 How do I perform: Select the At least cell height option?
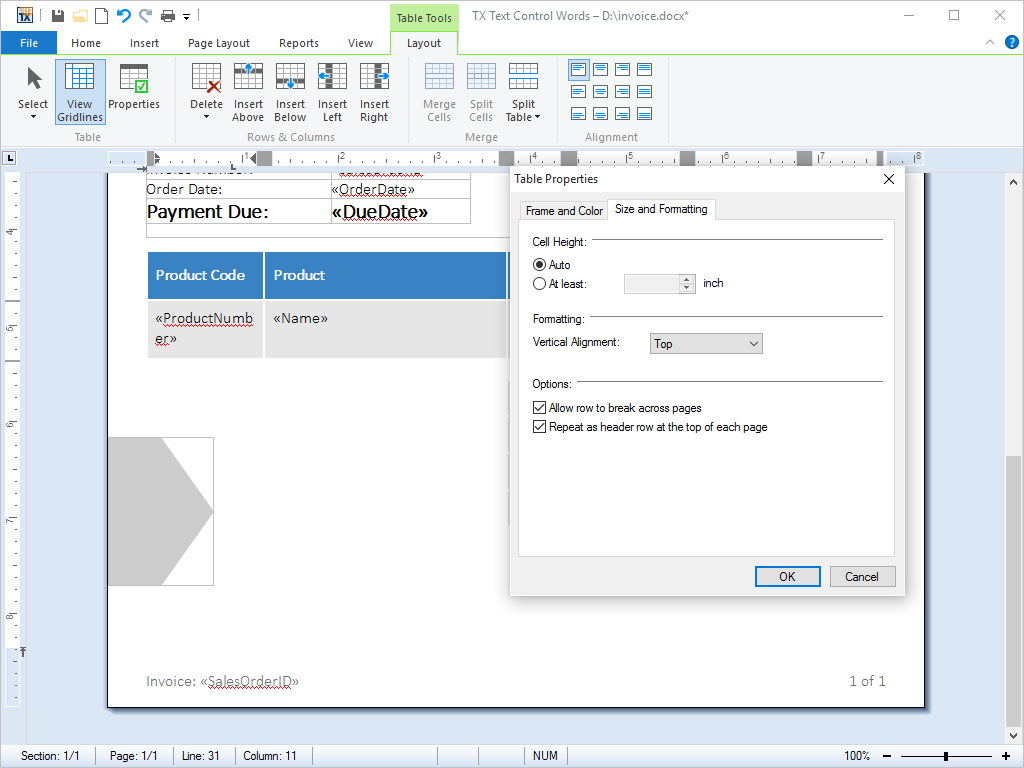click(540, 284)
